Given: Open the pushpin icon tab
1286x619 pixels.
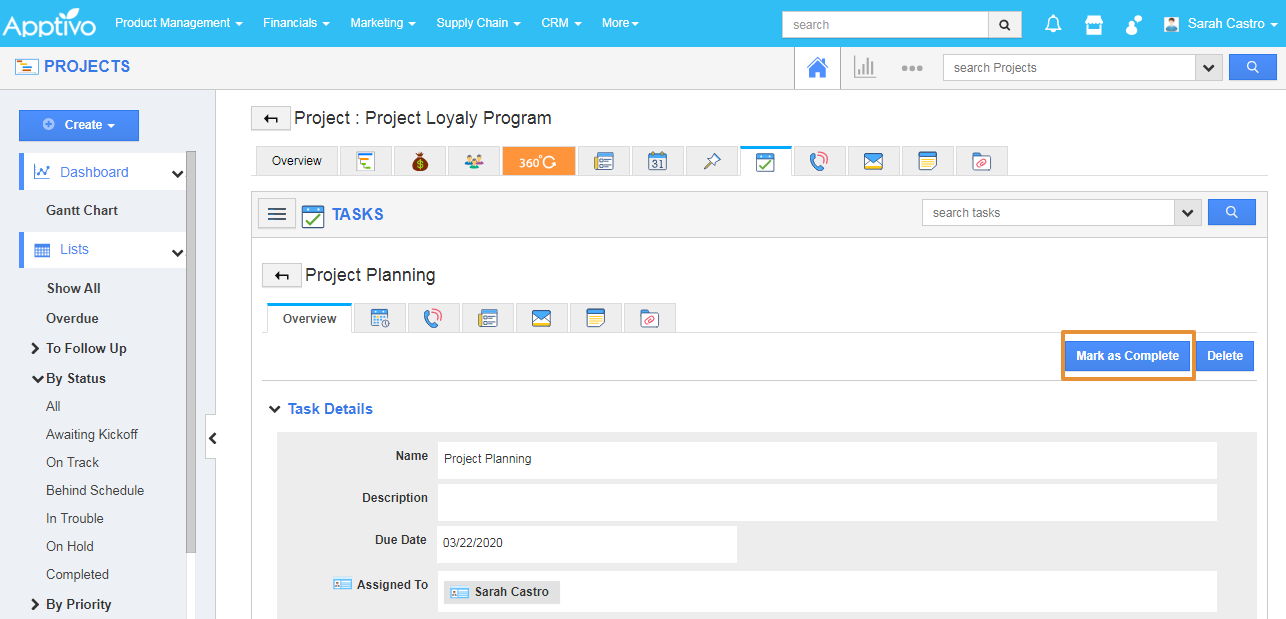Looking at the screenshot, I should (712, 161).
